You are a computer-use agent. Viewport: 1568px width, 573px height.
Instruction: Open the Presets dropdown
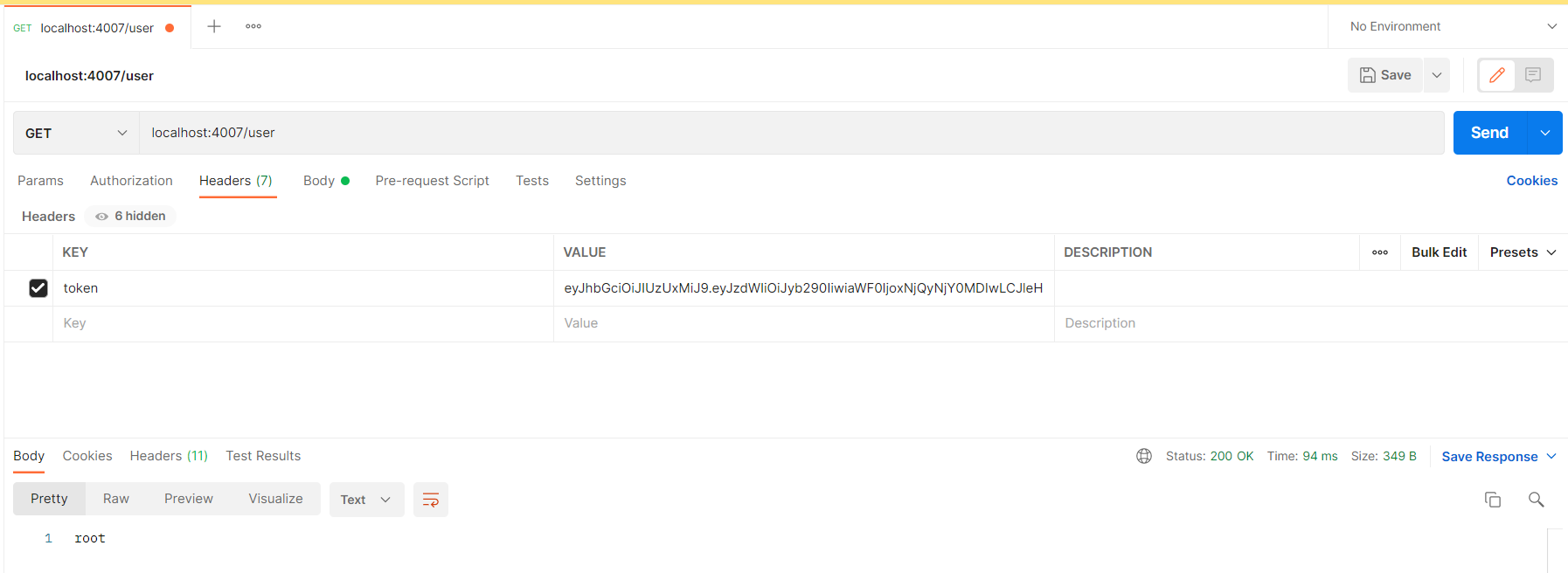[x=1523, y=252]
